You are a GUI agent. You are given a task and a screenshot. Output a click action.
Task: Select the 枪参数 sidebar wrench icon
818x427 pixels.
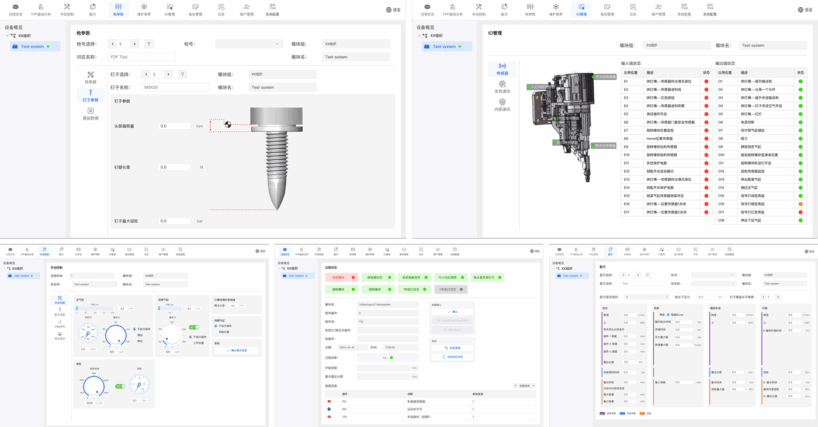91,76
